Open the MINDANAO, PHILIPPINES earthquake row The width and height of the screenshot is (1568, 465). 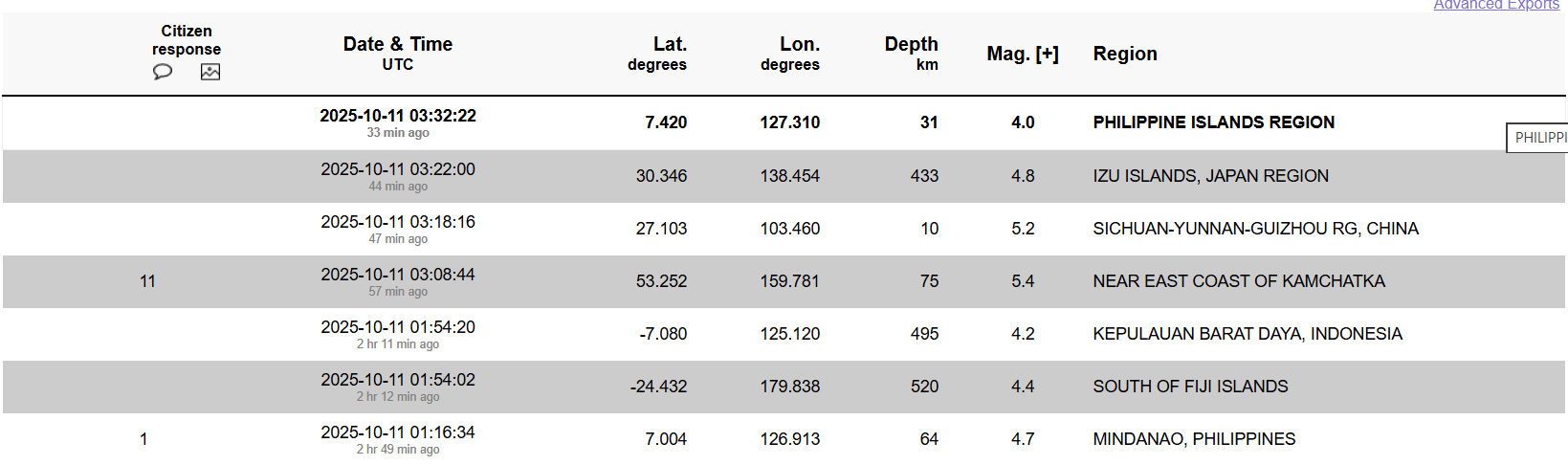click(x=1194, y=439)
